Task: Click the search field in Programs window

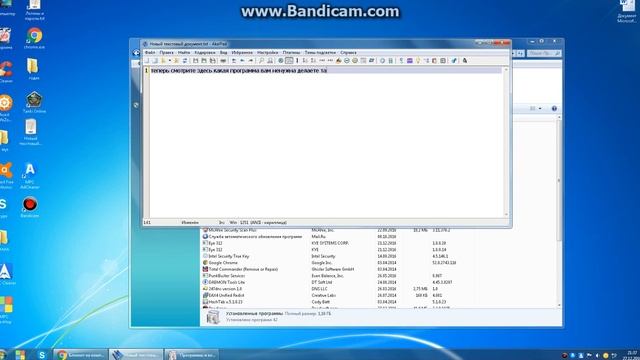Action: tap(544, 53)
